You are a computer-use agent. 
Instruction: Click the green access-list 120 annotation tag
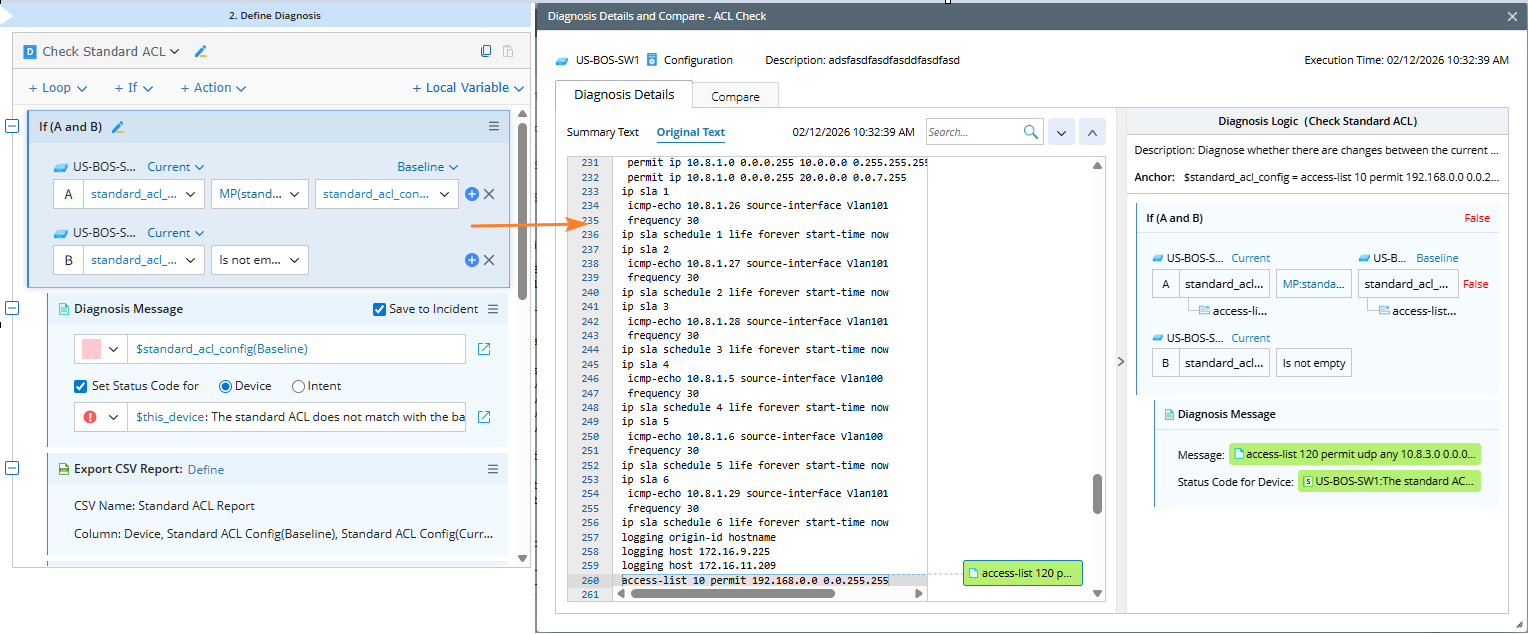point(1021,573)
